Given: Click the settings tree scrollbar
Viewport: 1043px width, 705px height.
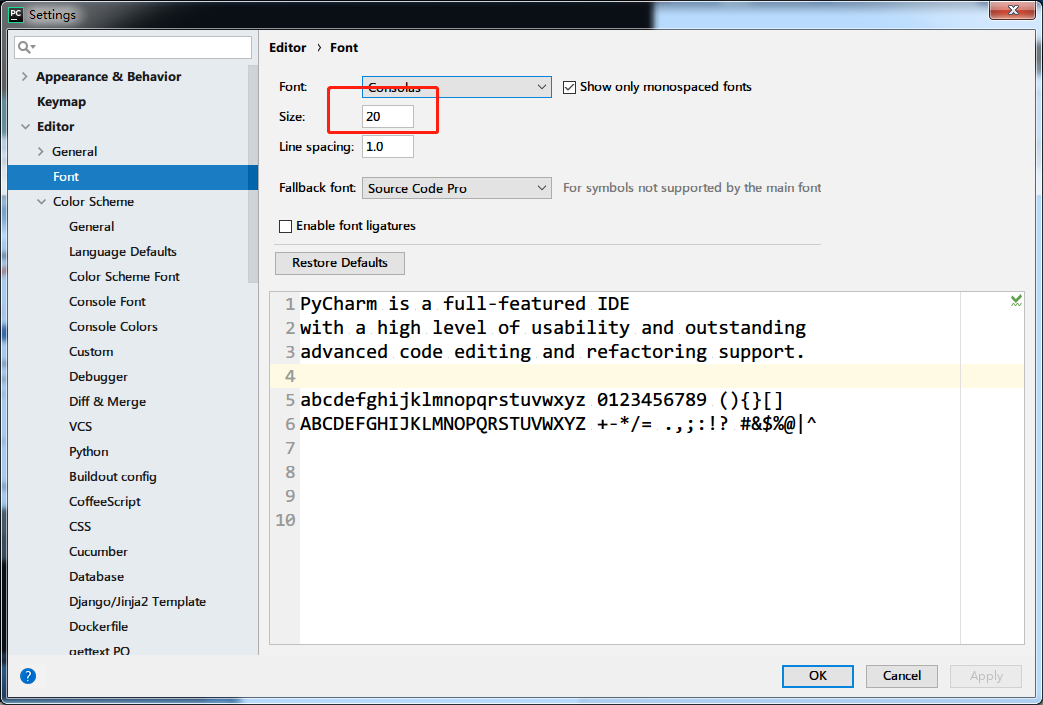Looking at the screenshot, I should [253, 174].
